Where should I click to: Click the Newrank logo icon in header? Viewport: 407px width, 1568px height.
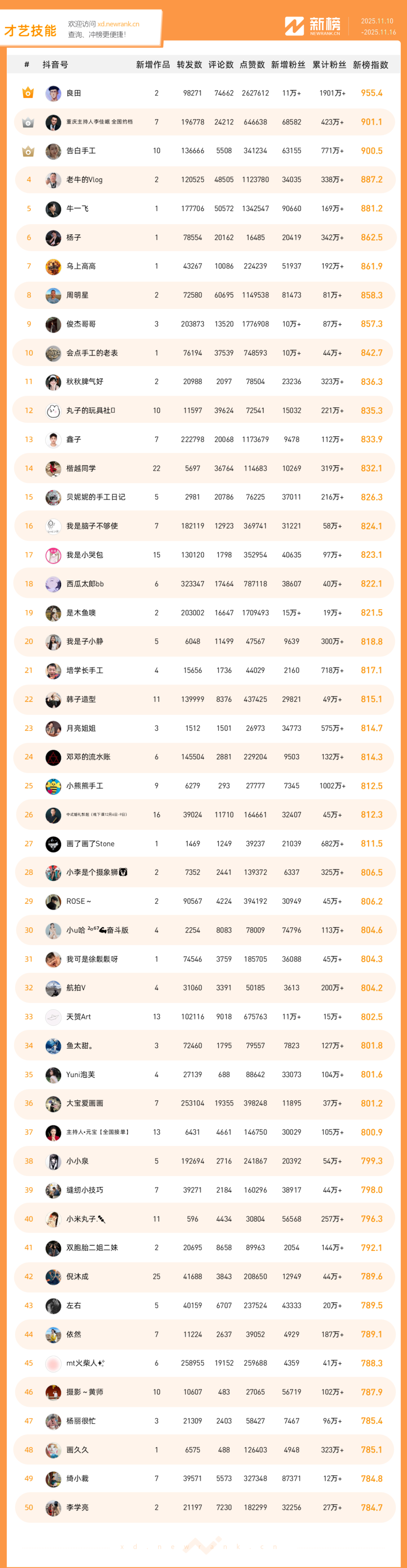294,26
